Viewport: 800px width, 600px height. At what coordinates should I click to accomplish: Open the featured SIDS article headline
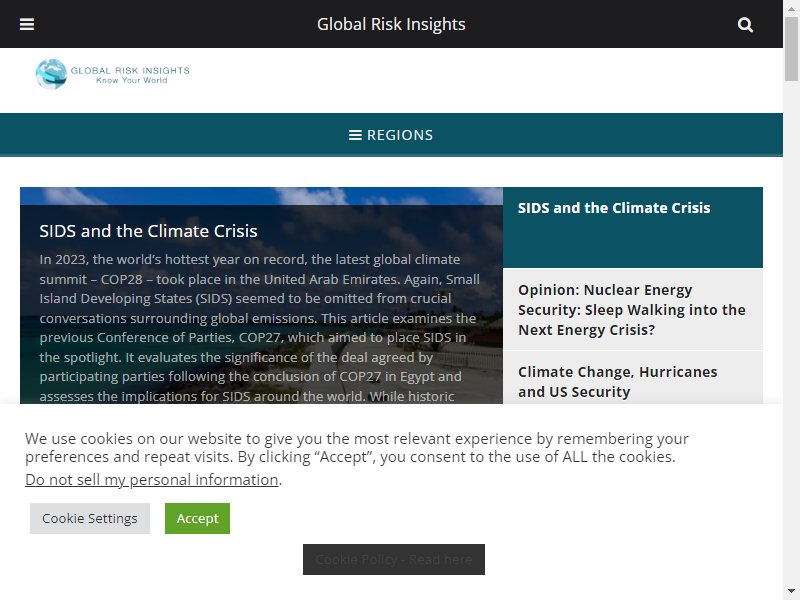pyautogui.click(x=148, y=231)
